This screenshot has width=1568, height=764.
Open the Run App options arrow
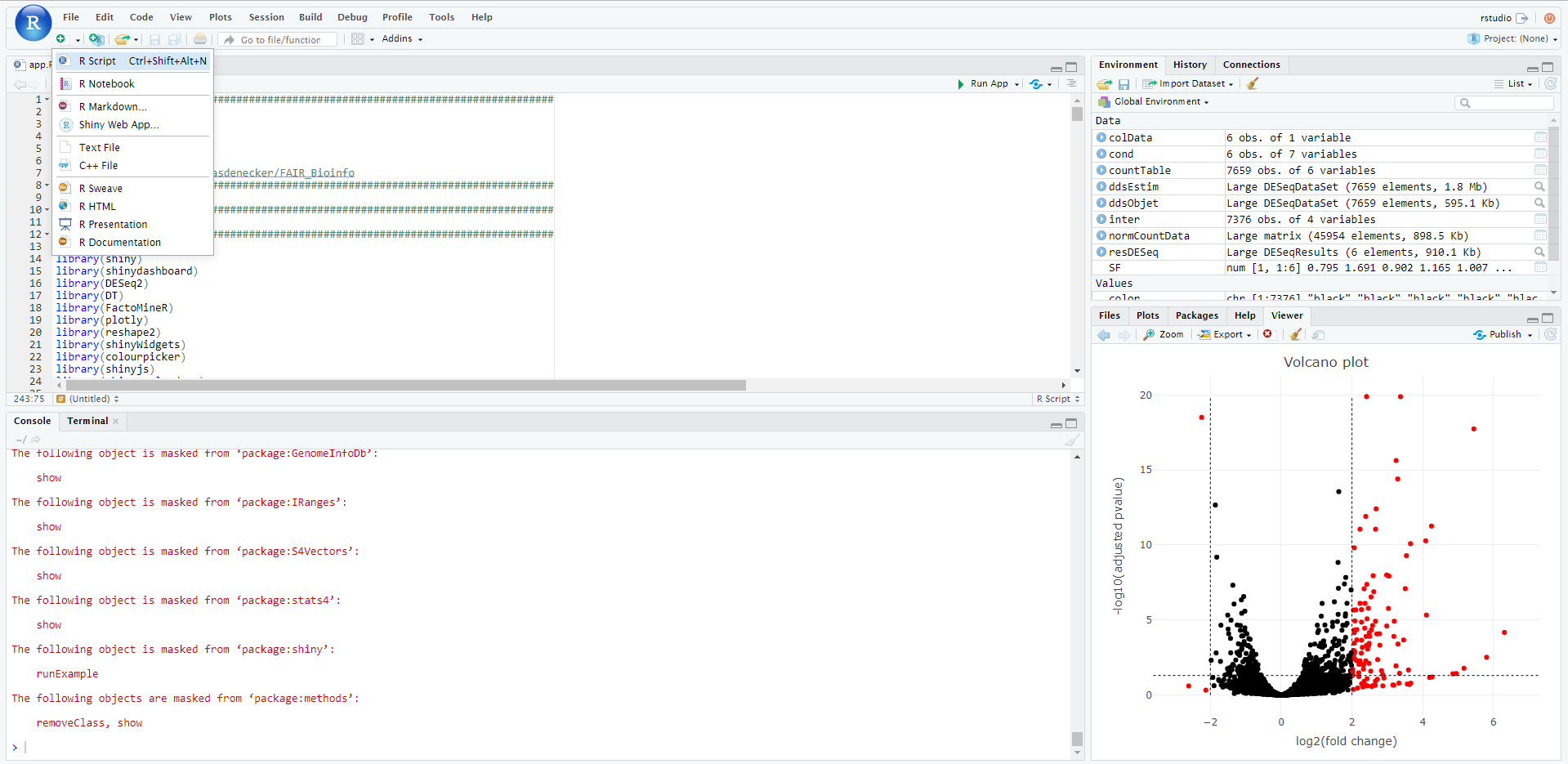click(x=1016, y=84)
